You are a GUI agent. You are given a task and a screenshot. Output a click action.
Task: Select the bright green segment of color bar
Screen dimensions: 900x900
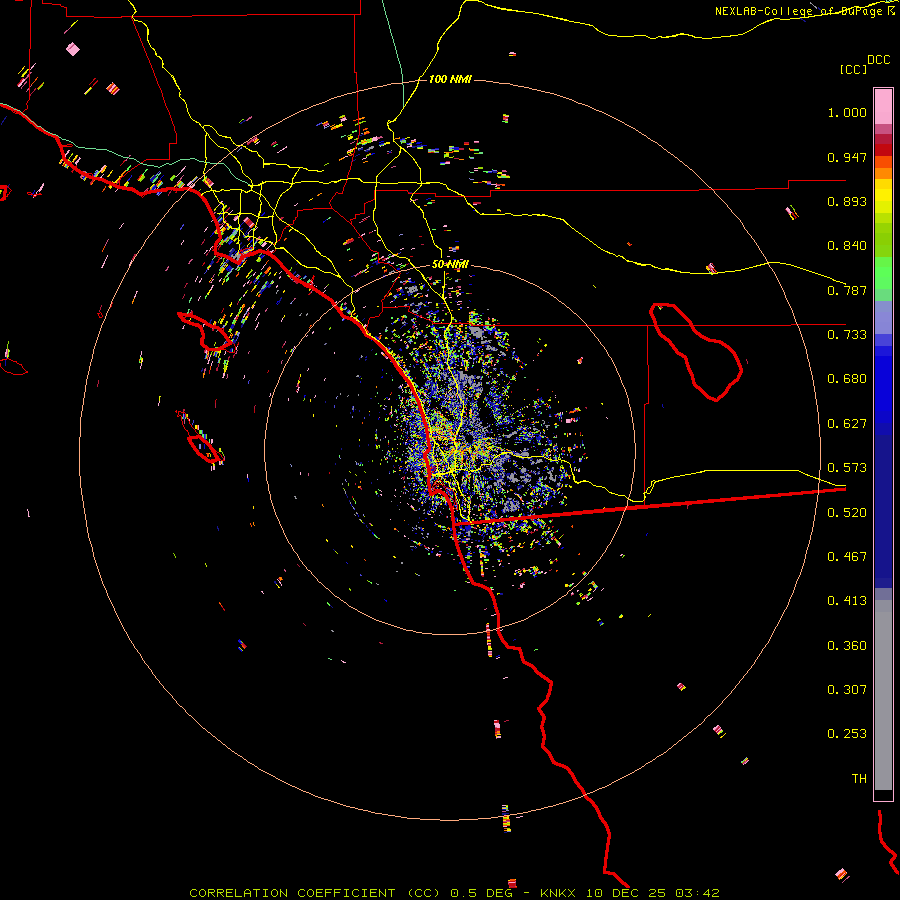click(883, 273)
